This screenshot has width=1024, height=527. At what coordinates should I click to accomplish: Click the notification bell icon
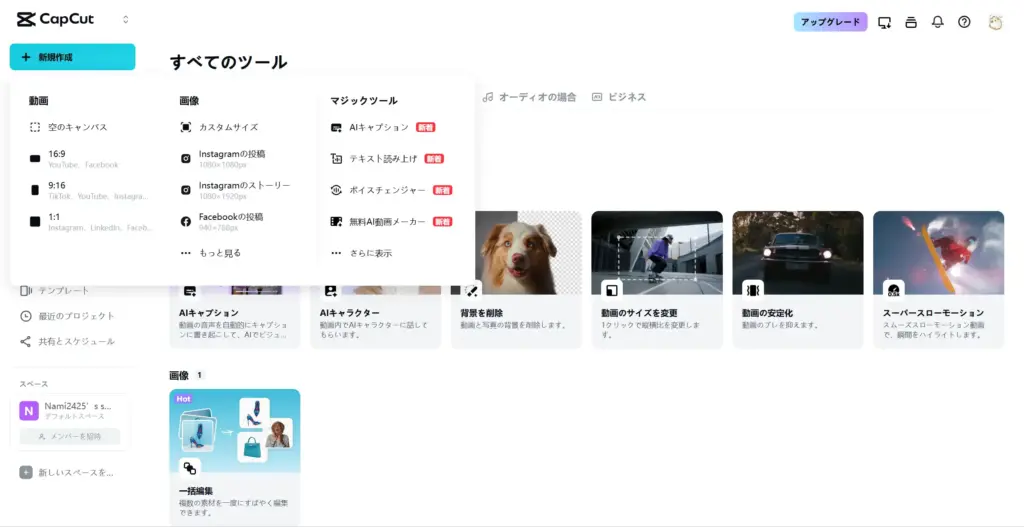click(937, 22)
